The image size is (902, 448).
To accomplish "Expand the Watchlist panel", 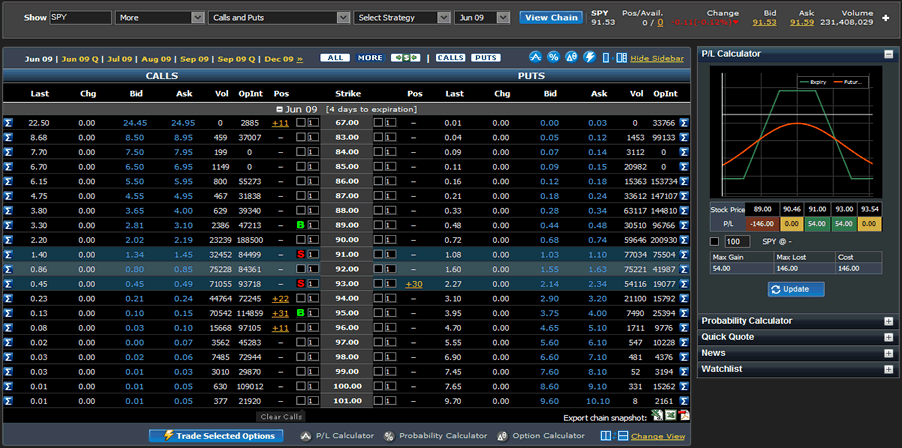I will tap(889, 370).
